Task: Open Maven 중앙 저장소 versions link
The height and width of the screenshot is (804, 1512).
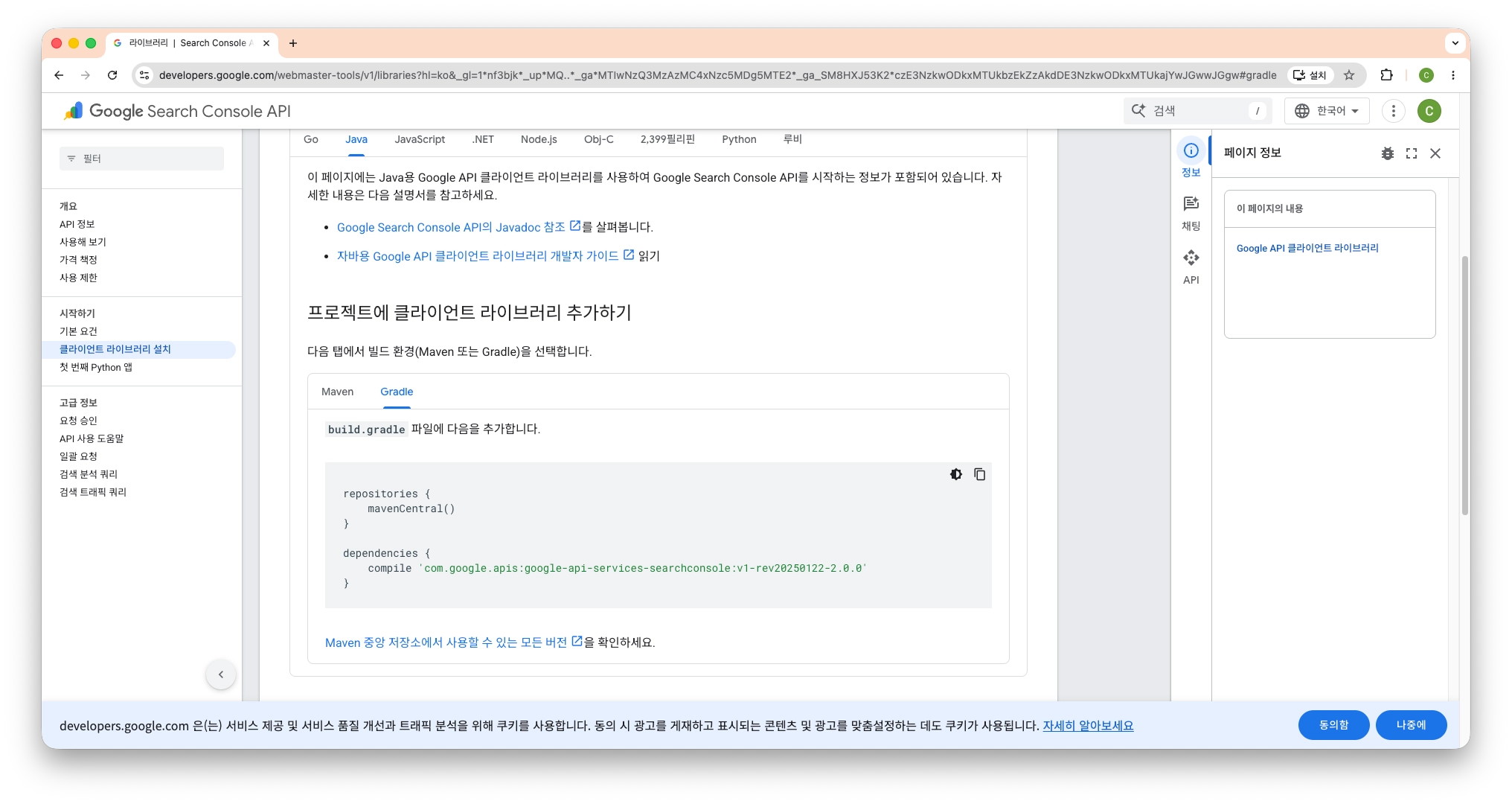Action: pyautogui.click(x=453, y=642)
